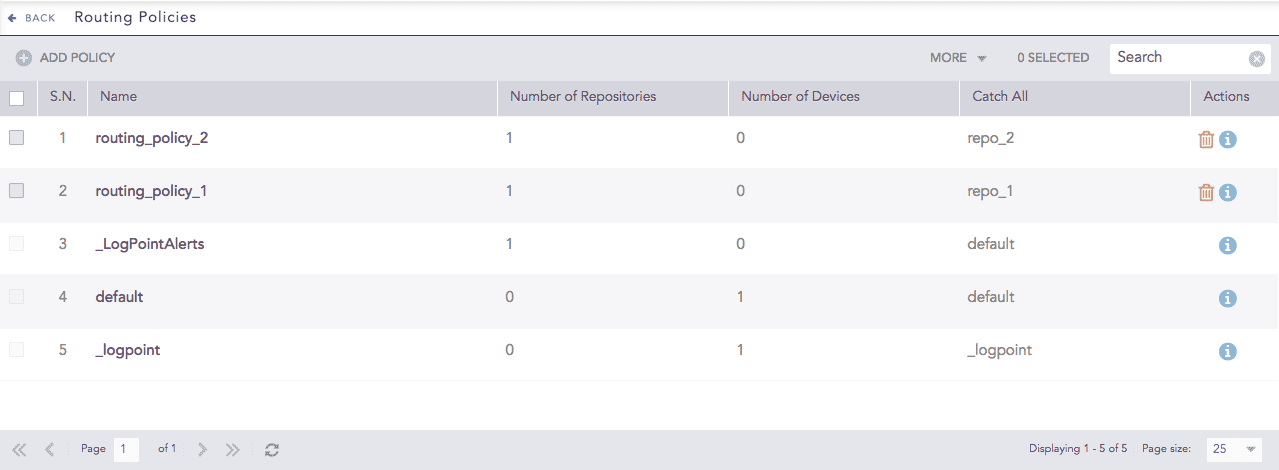Open info icon for _logpoint policy

click(1228, 351)
